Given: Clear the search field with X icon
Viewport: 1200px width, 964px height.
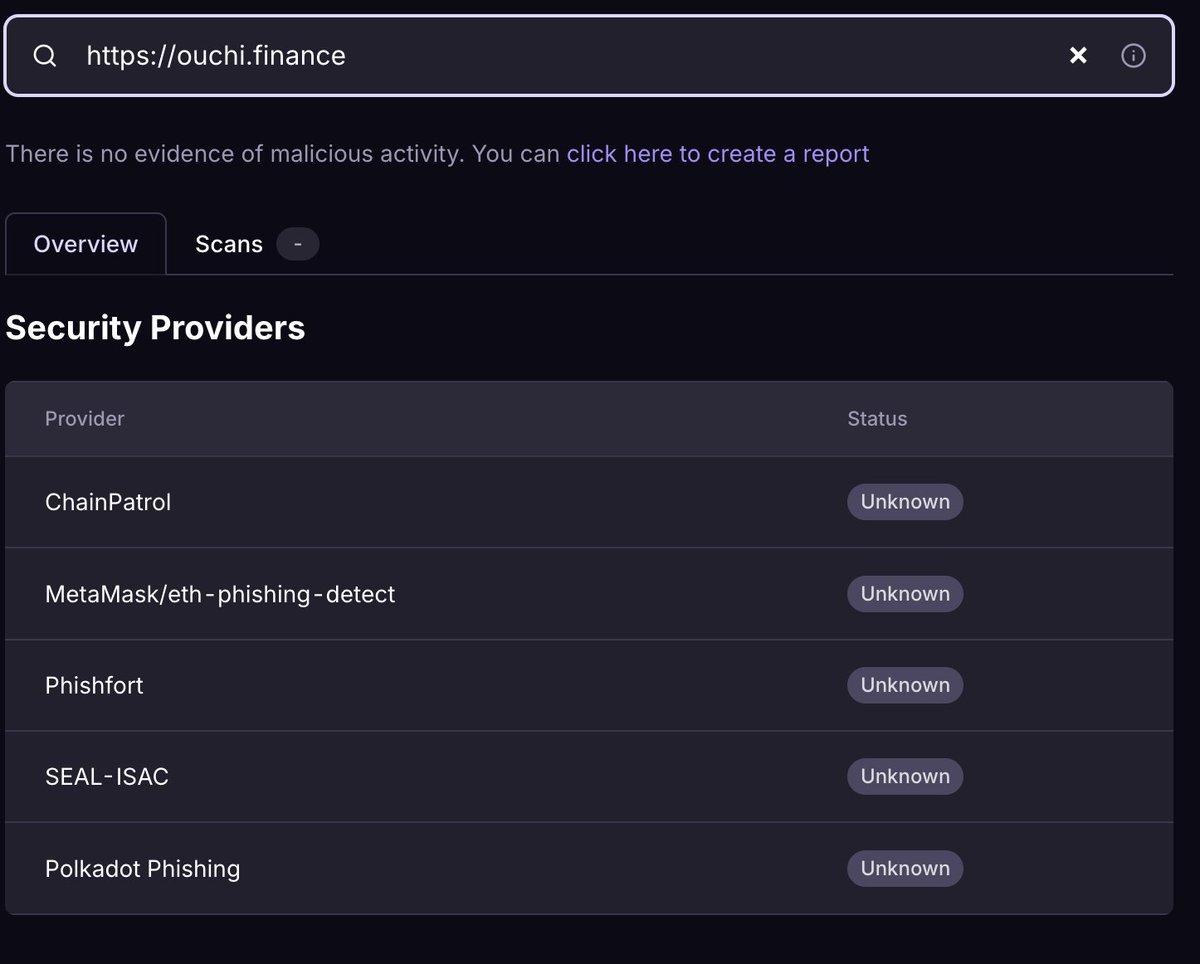Looking at the screenshot, I should click(1078, 56).
